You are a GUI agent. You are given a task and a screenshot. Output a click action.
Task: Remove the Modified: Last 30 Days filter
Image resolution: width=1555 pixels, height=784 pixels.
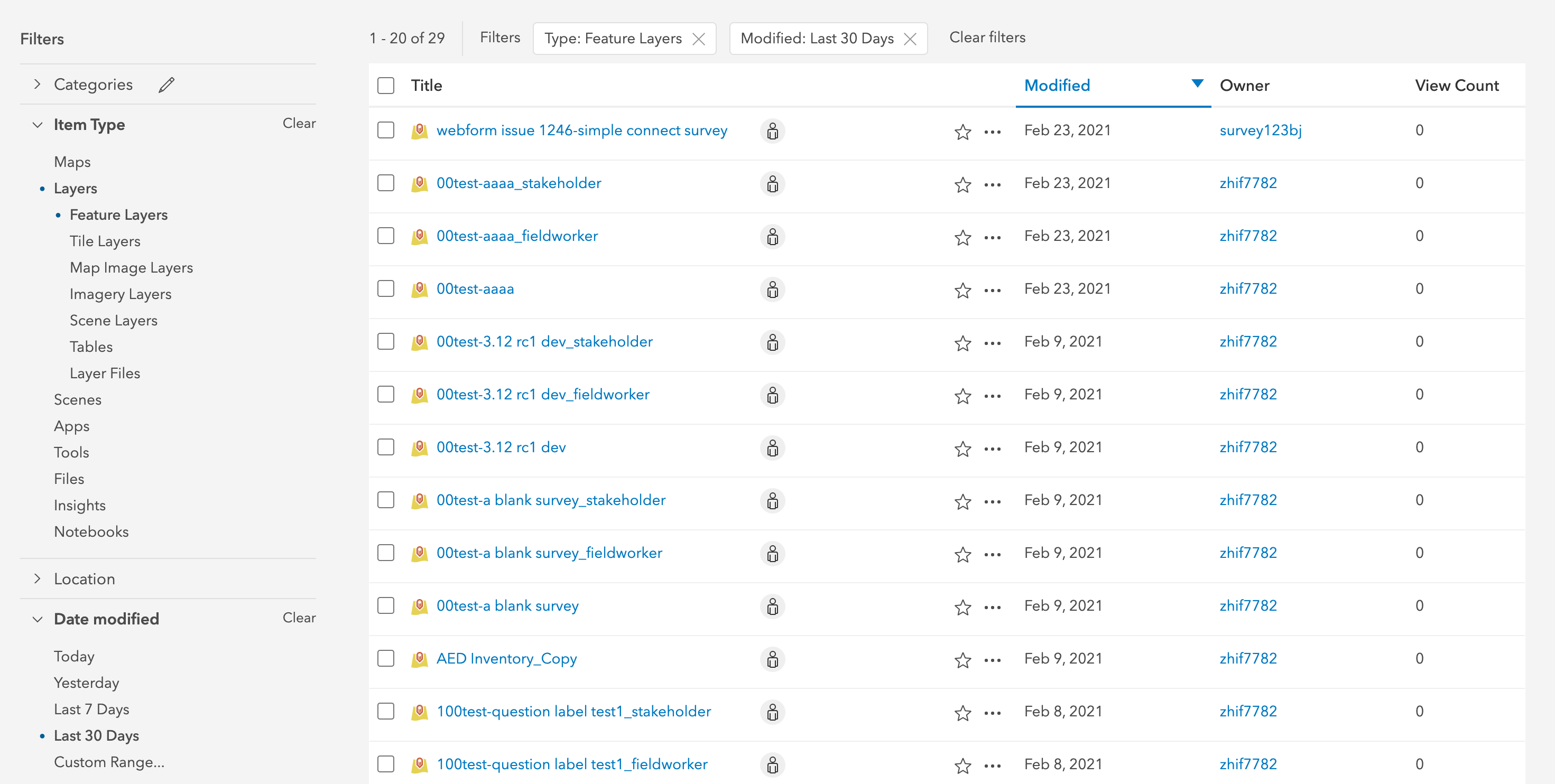910,39
